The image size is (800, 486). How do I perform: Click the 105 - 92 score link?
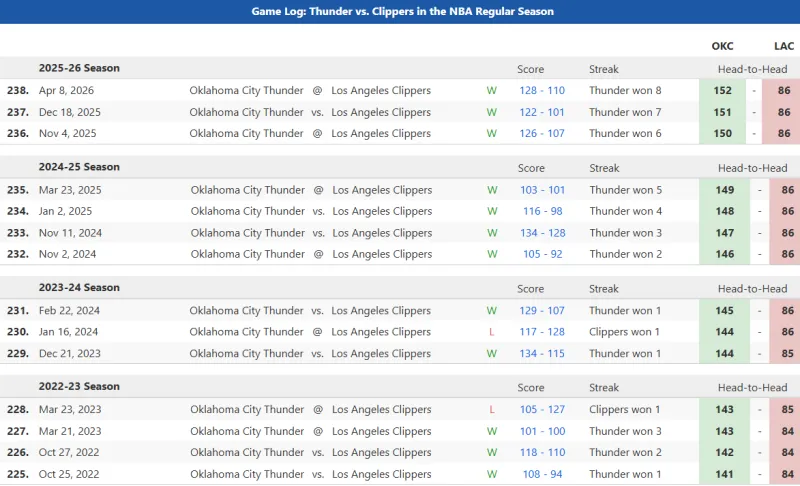click(x=542, y=254)
